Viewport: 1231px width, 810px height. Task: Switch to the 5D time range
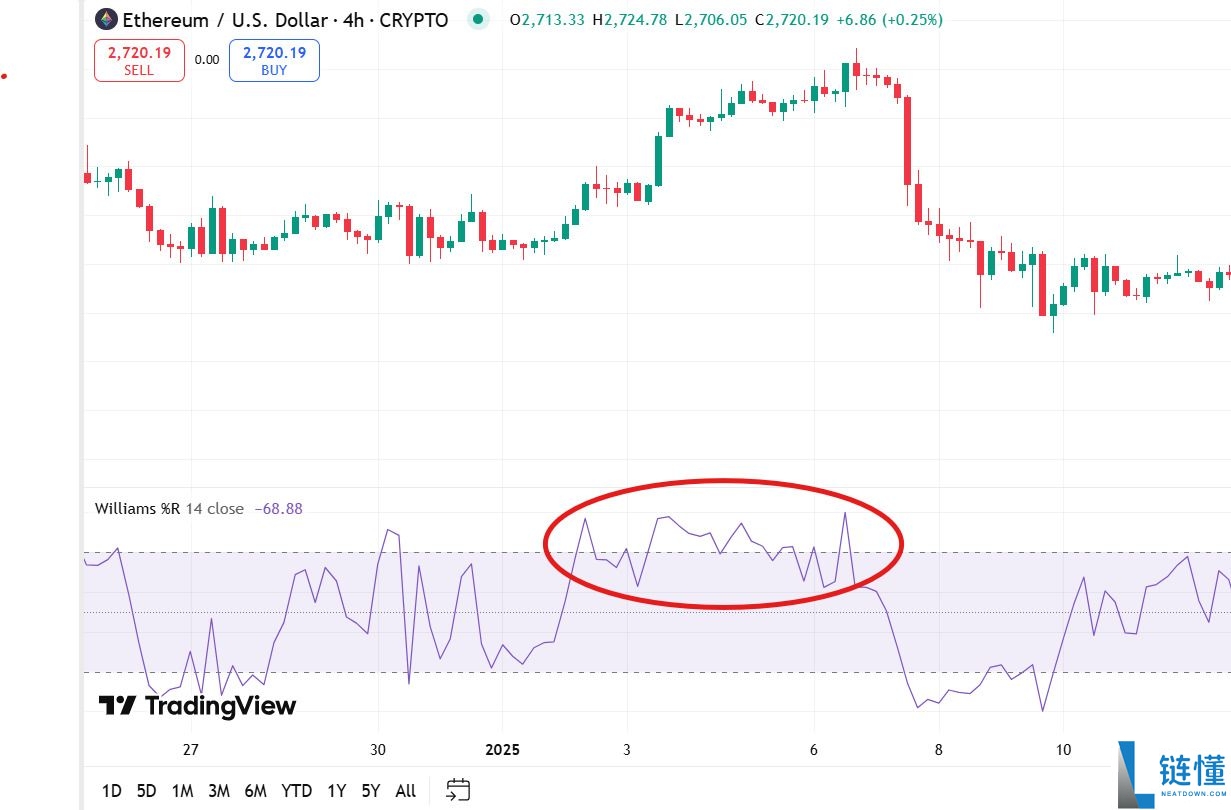tap(146, 791)
